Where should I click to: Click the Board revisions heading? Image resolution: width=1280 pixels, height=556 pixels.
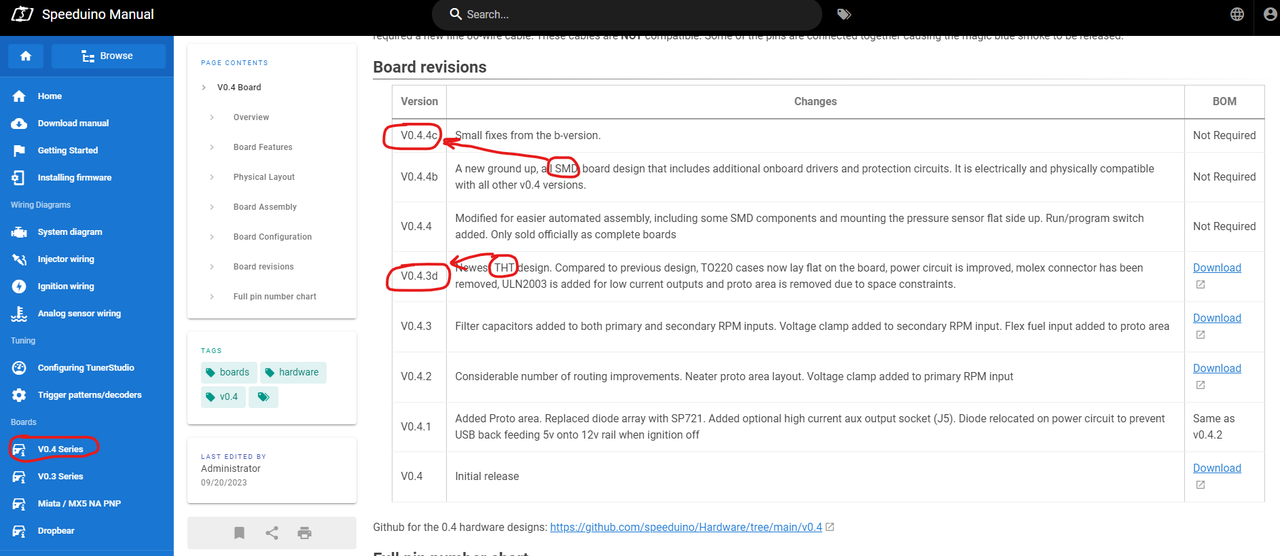pos(430,67)
